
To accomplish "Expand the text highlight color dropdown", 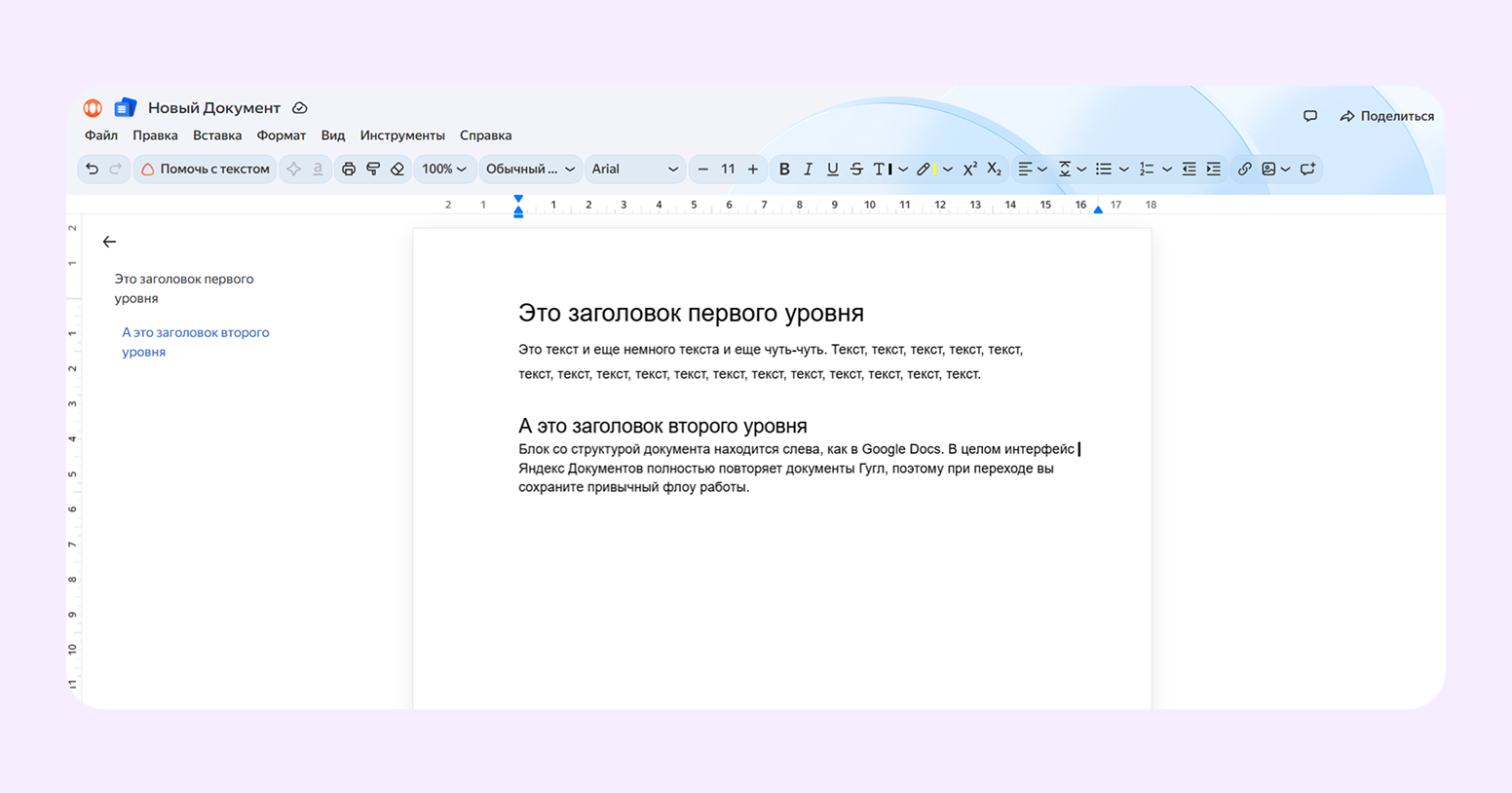I will 946,169.
